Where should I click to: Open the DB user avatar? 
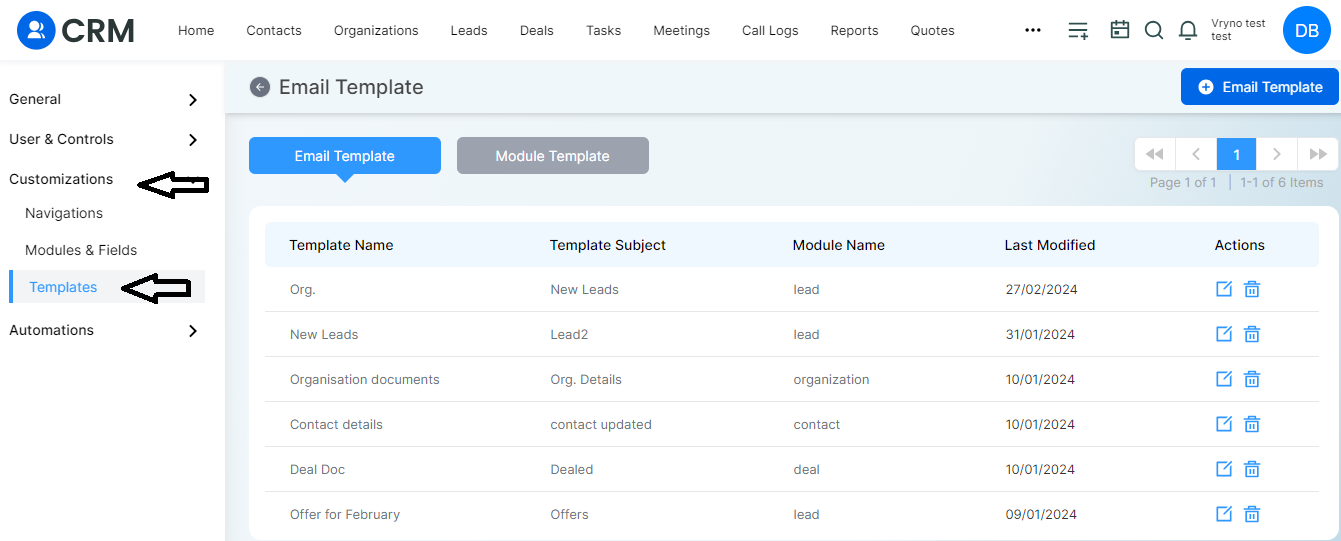click(1307, 30)
